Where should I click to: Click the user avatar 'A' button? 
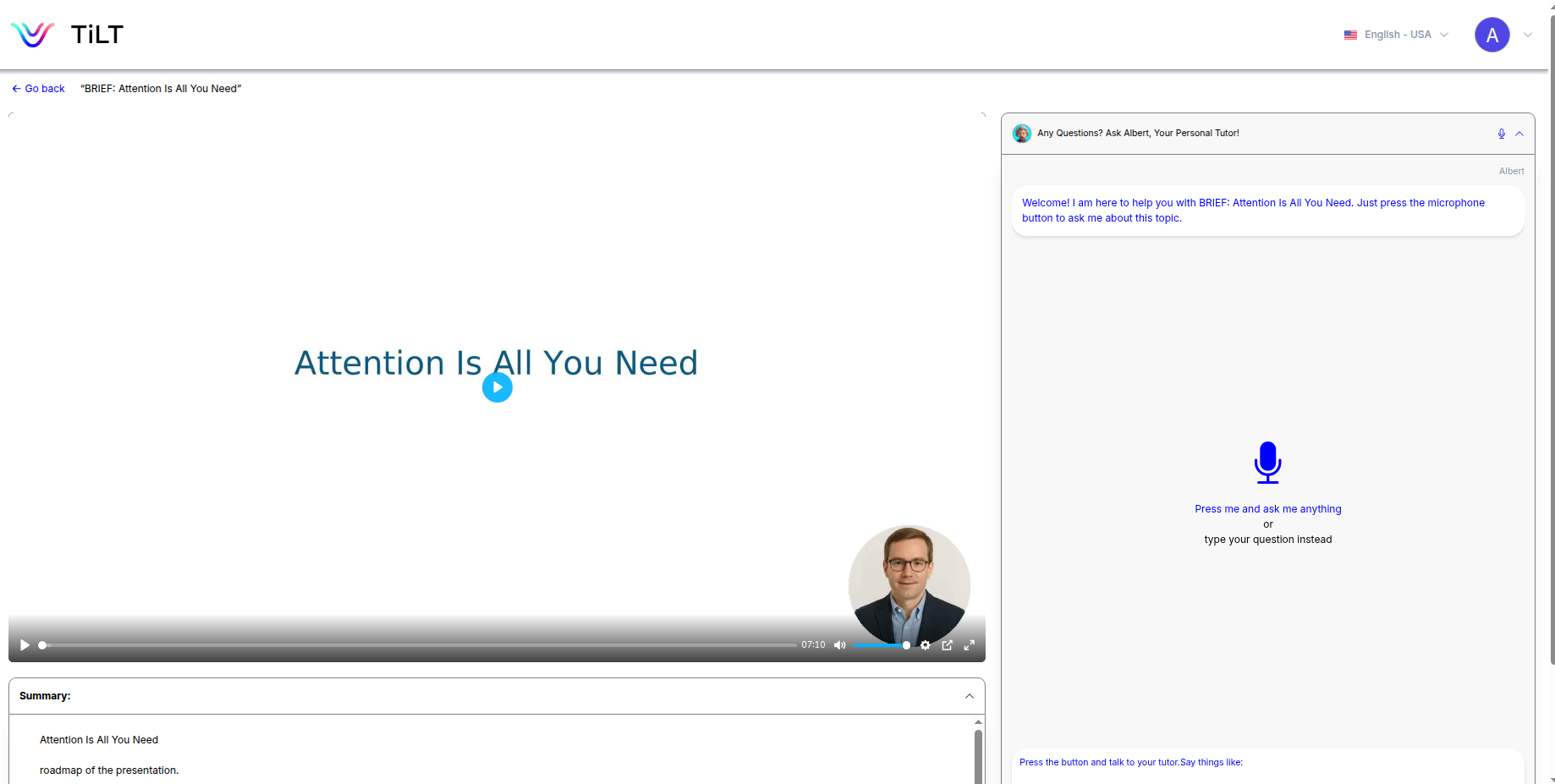[1492, 35]
